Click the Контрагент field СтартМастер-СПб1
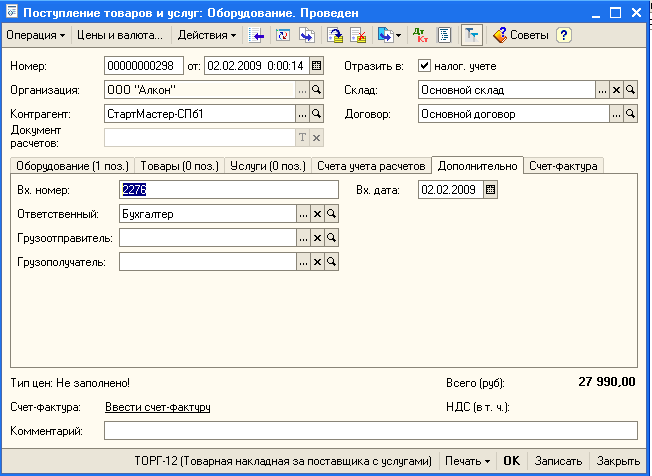This screenshot has width=652, height=476. point(200,114)
